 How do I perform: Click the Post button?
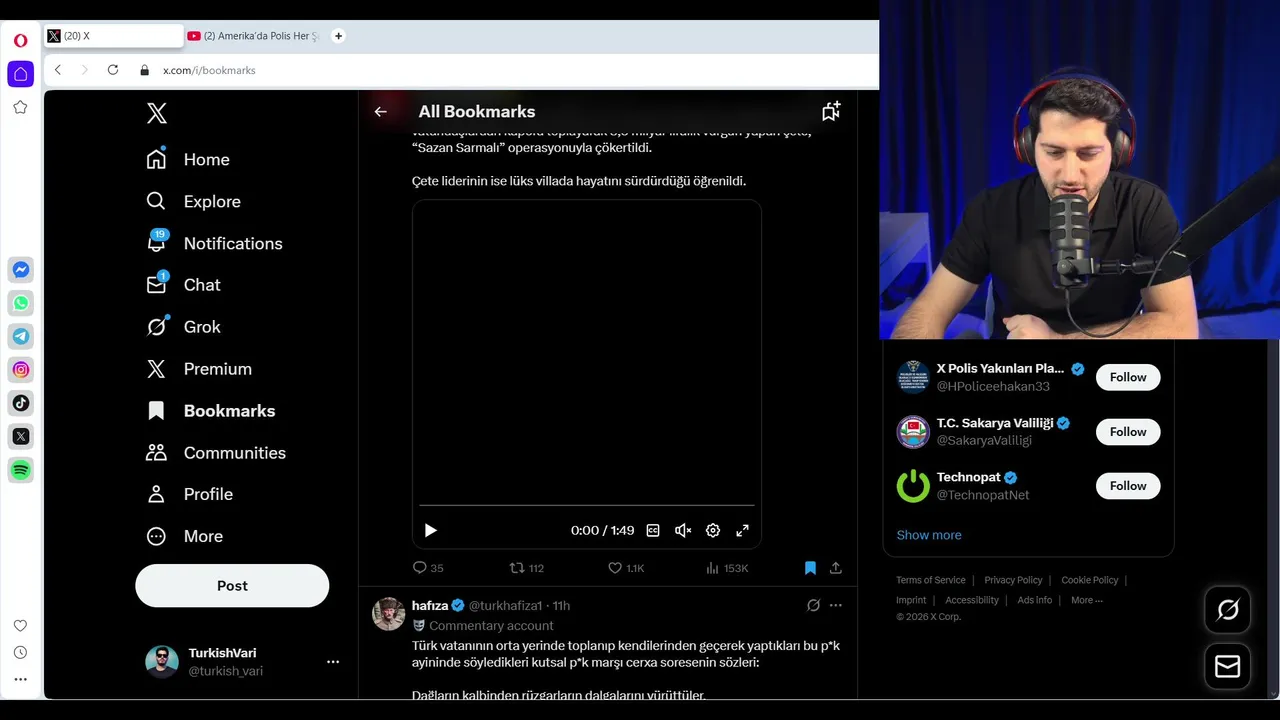[x=232, y=586]
